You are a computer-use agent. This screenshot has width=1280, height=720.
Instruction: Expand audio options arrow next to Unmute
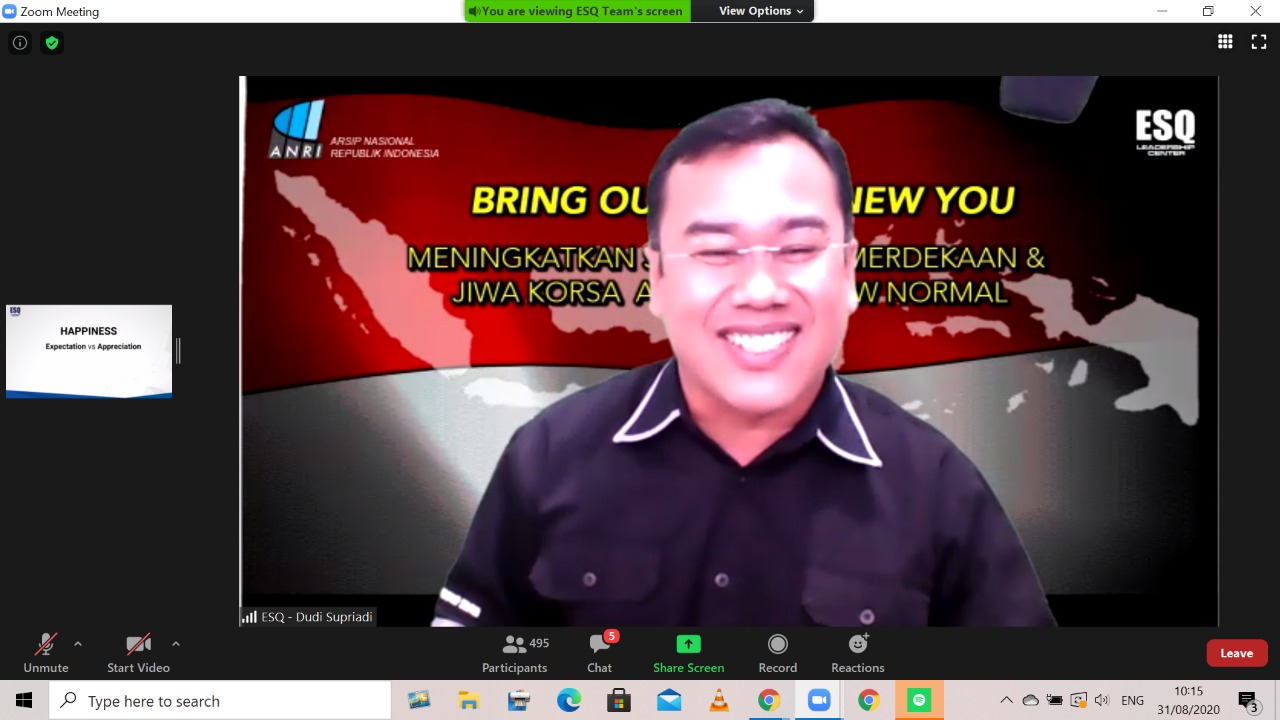78,644
